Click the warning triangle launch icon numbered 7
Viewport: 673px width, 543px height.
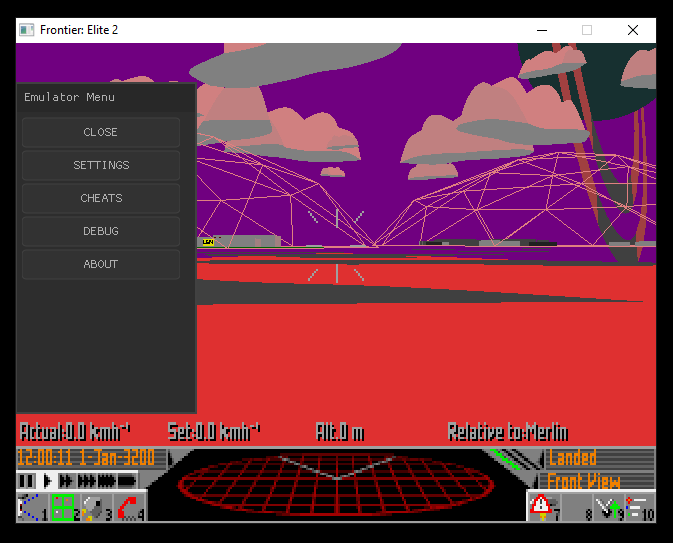[544, 507]
